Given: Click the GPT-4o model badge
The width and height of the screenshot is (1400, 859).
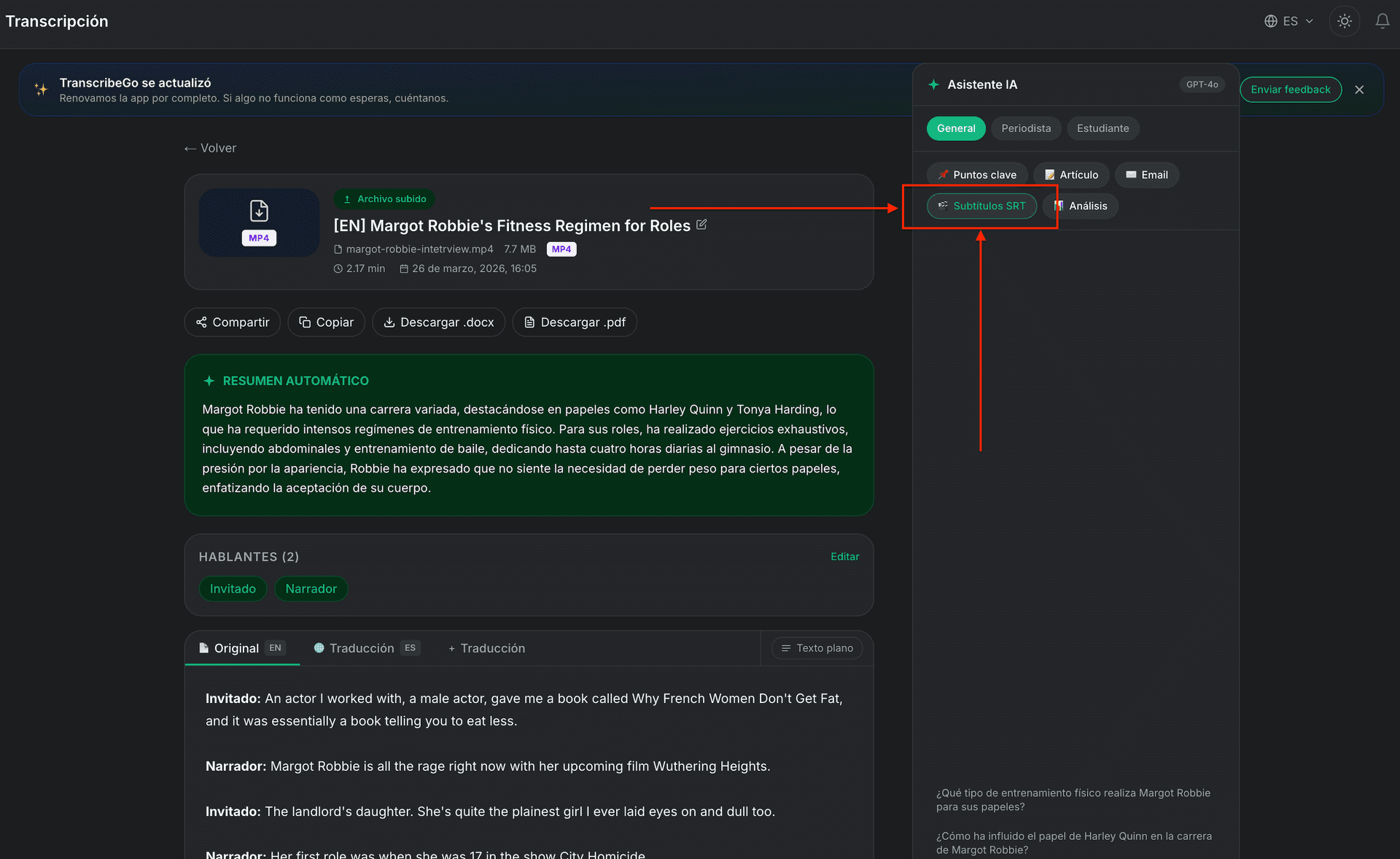Looking at the screenshot, I should 1202,84.
